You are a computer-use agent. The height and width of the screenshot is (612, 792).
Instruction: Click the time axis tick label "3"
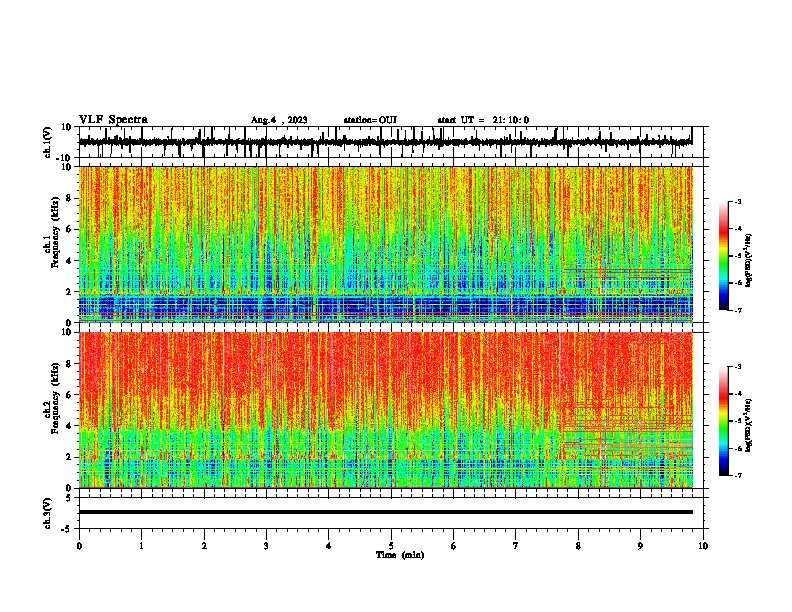click(x=266, y=546)
